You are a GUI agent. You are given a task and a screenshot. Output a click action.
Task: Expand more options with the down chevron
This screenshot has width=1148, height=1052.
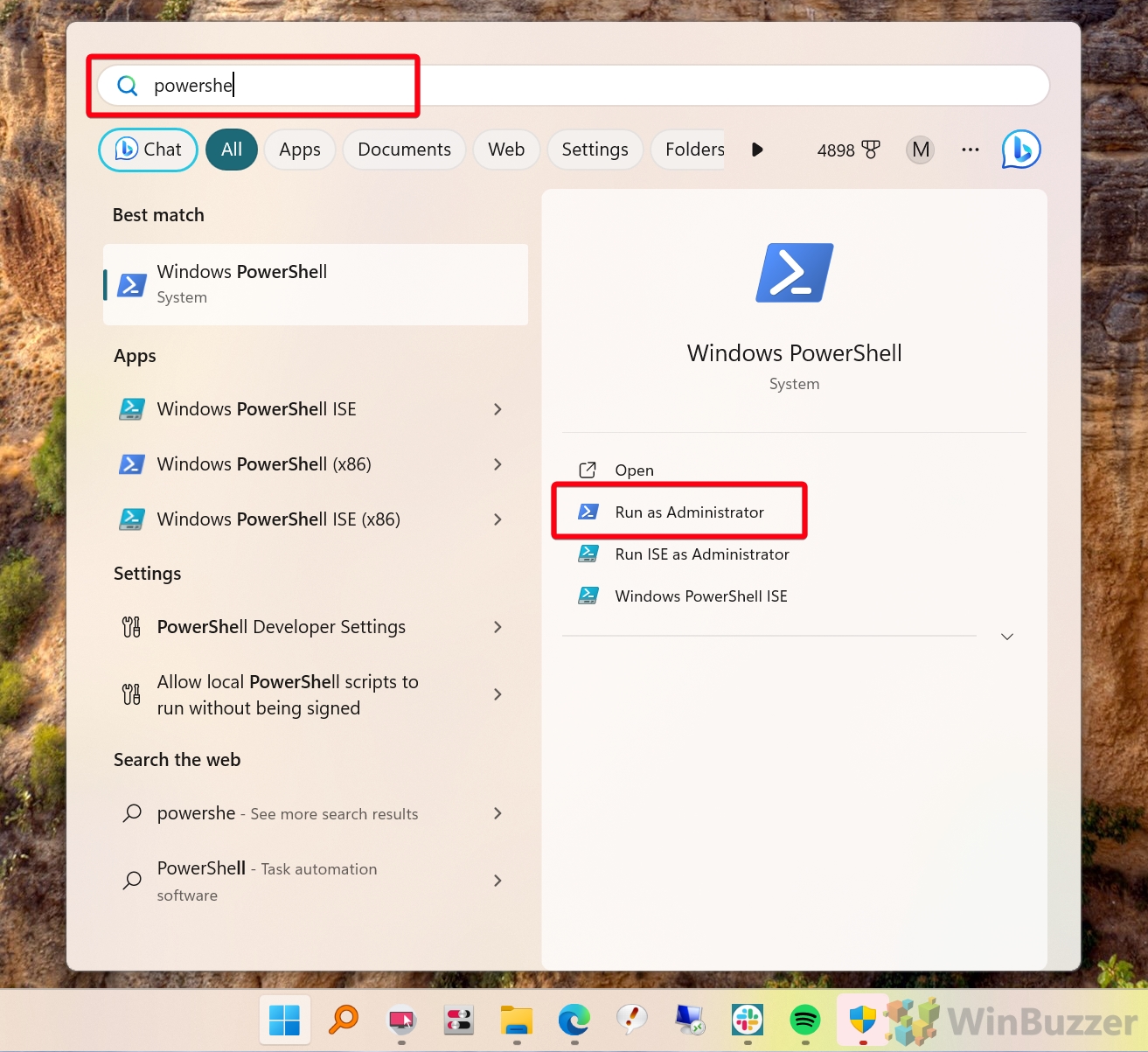[1006, 637]
